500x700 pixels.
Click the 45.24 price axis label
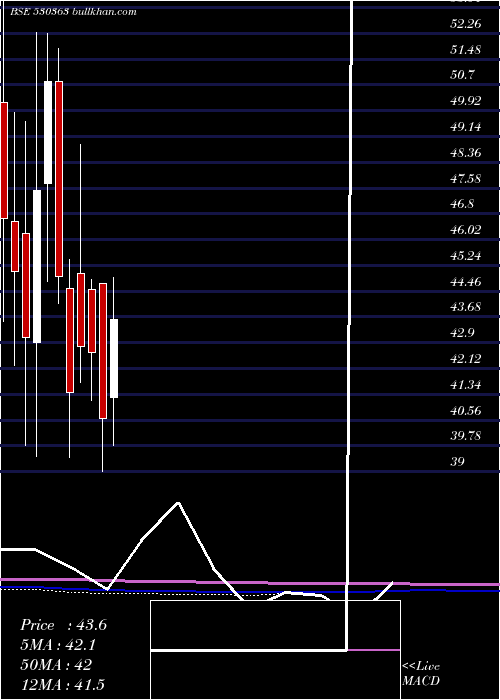pyautogui.click(x=466, y=256)
